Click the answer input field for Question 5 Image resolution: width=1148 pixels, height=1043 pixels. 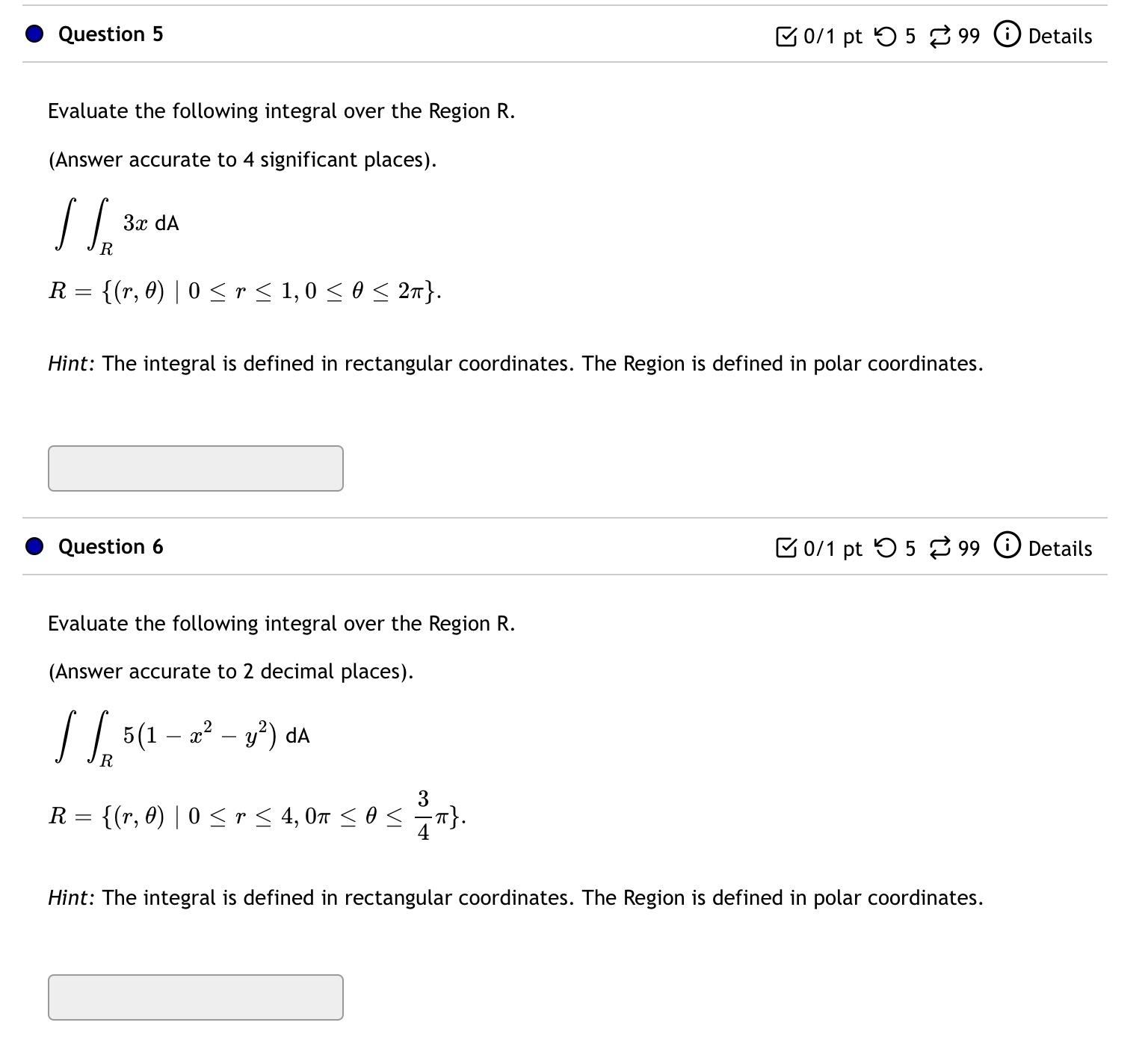[x=195, y=468]
